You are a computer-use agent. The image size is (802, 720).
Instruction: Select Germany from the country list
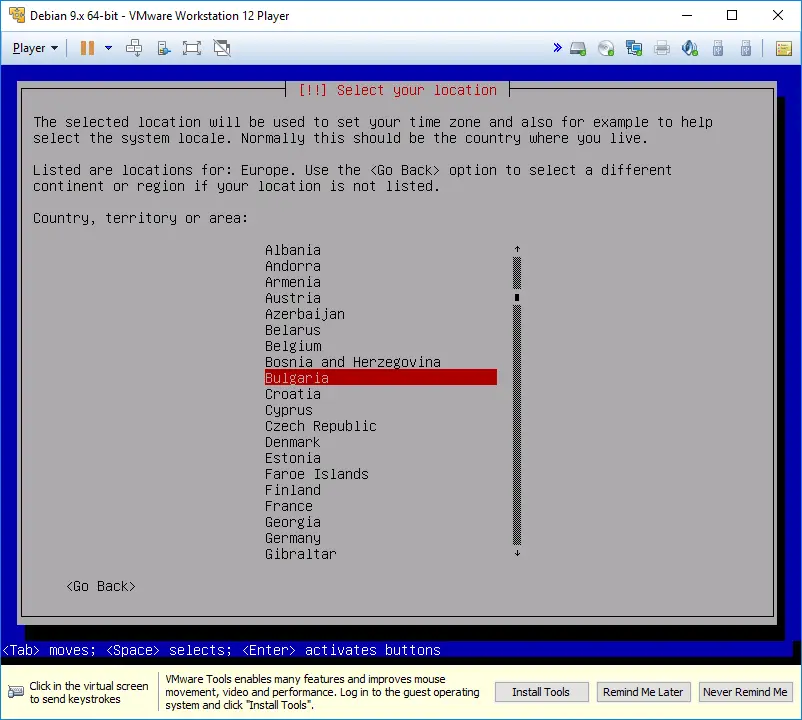click(293, 538)
